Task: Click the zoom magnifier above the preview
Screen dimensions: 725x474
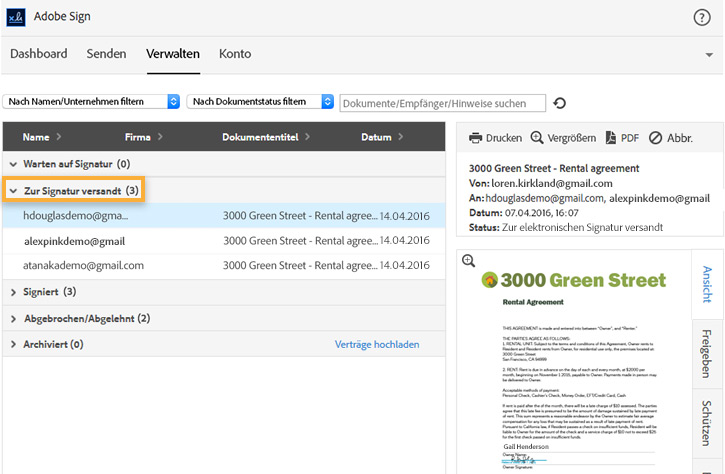Action: [468, 261]
